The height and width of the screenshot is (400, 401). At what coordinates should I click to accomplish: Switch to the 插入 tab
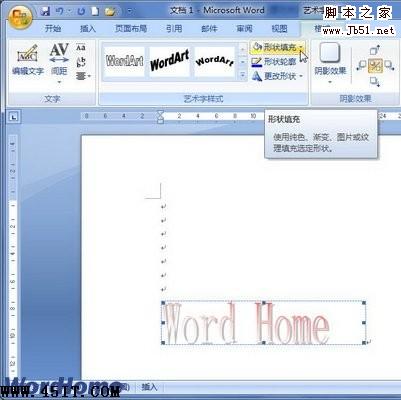(x=88, y=29)
